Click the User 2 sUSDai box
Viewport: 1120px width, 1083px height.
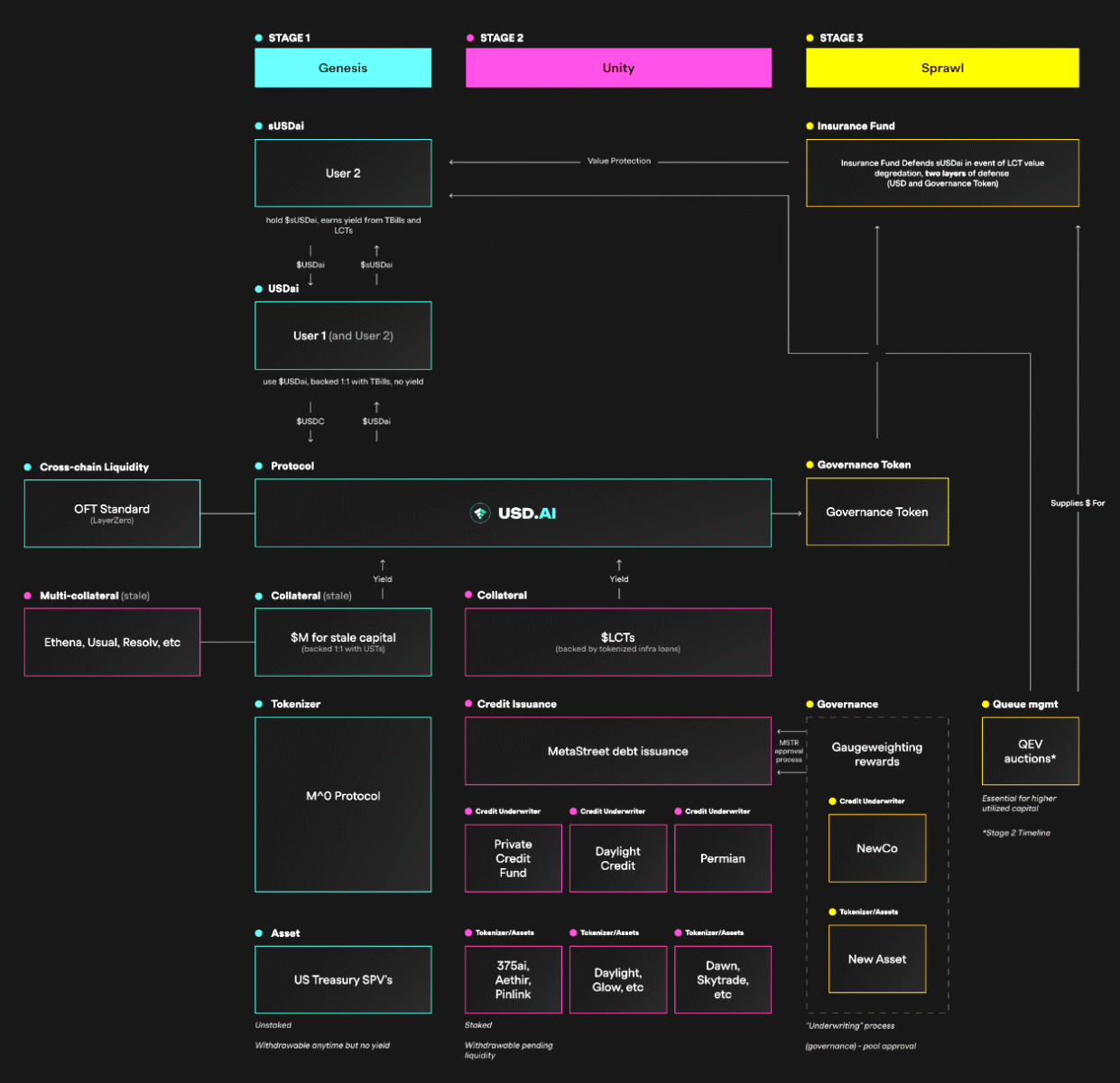coord(343,173)
